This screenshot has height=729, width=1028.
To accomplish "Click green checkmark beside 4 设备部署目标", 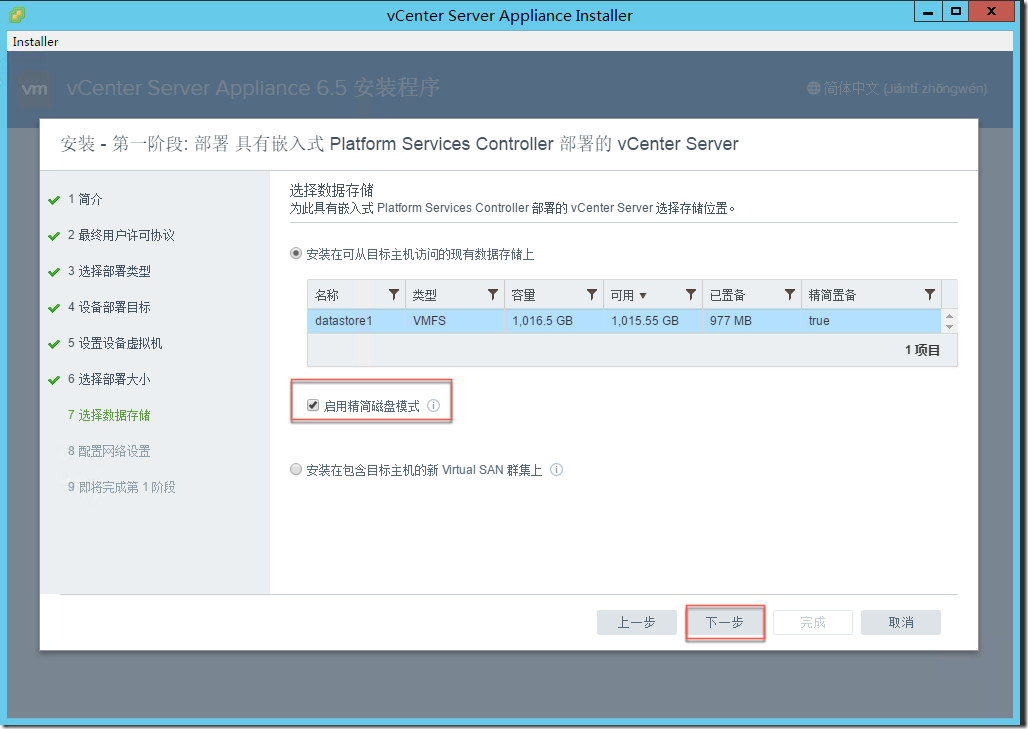I will 54,308.
